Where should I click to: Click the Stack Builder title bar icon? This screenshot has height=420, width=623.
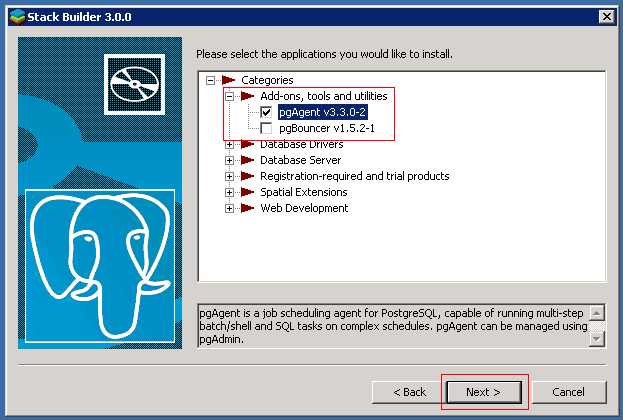(17, 17)
